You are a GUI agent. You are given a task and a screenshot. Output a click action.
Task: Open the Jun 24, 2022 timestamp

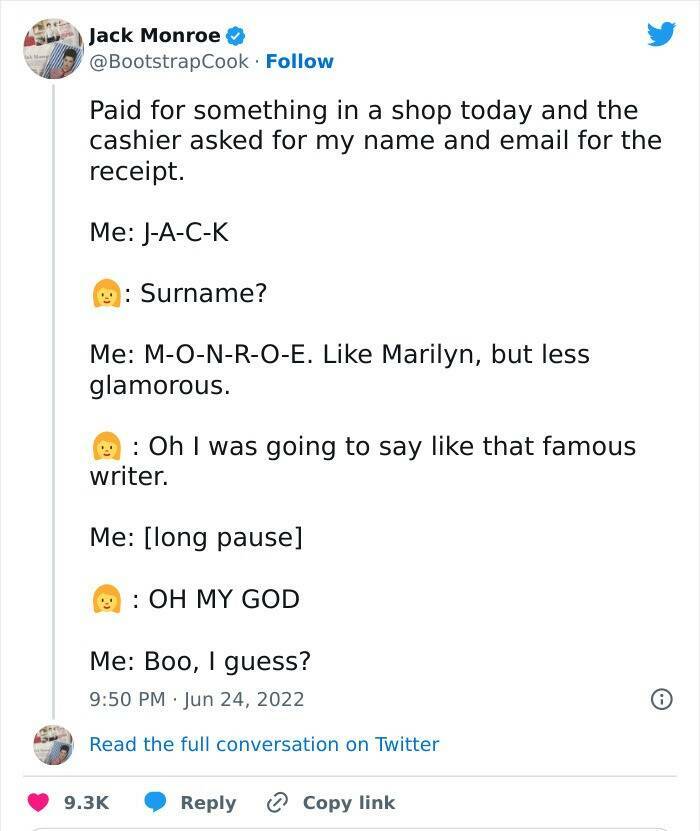point(242,699)
